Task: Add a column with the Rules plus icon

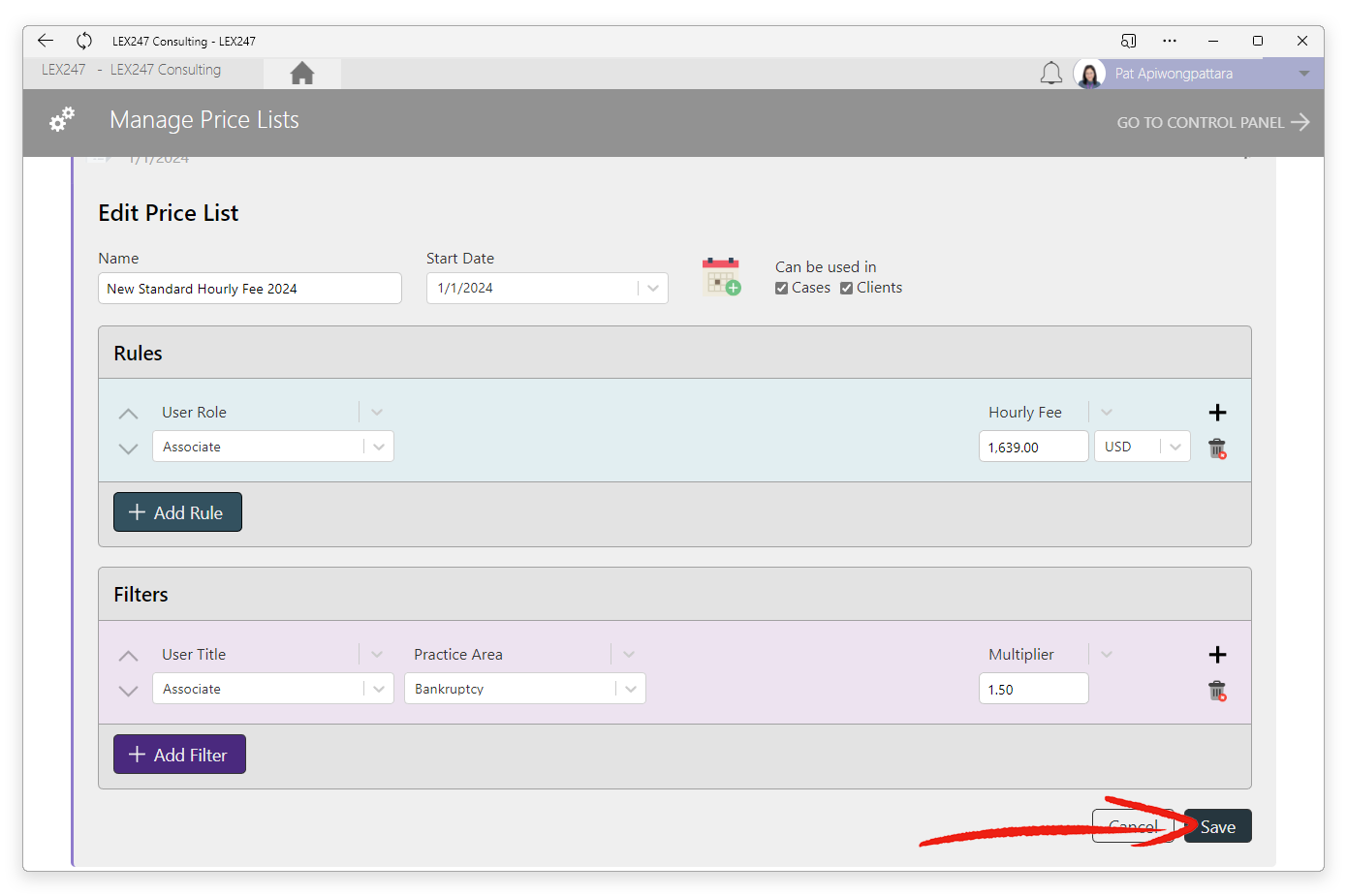Action: [1218, 413]
